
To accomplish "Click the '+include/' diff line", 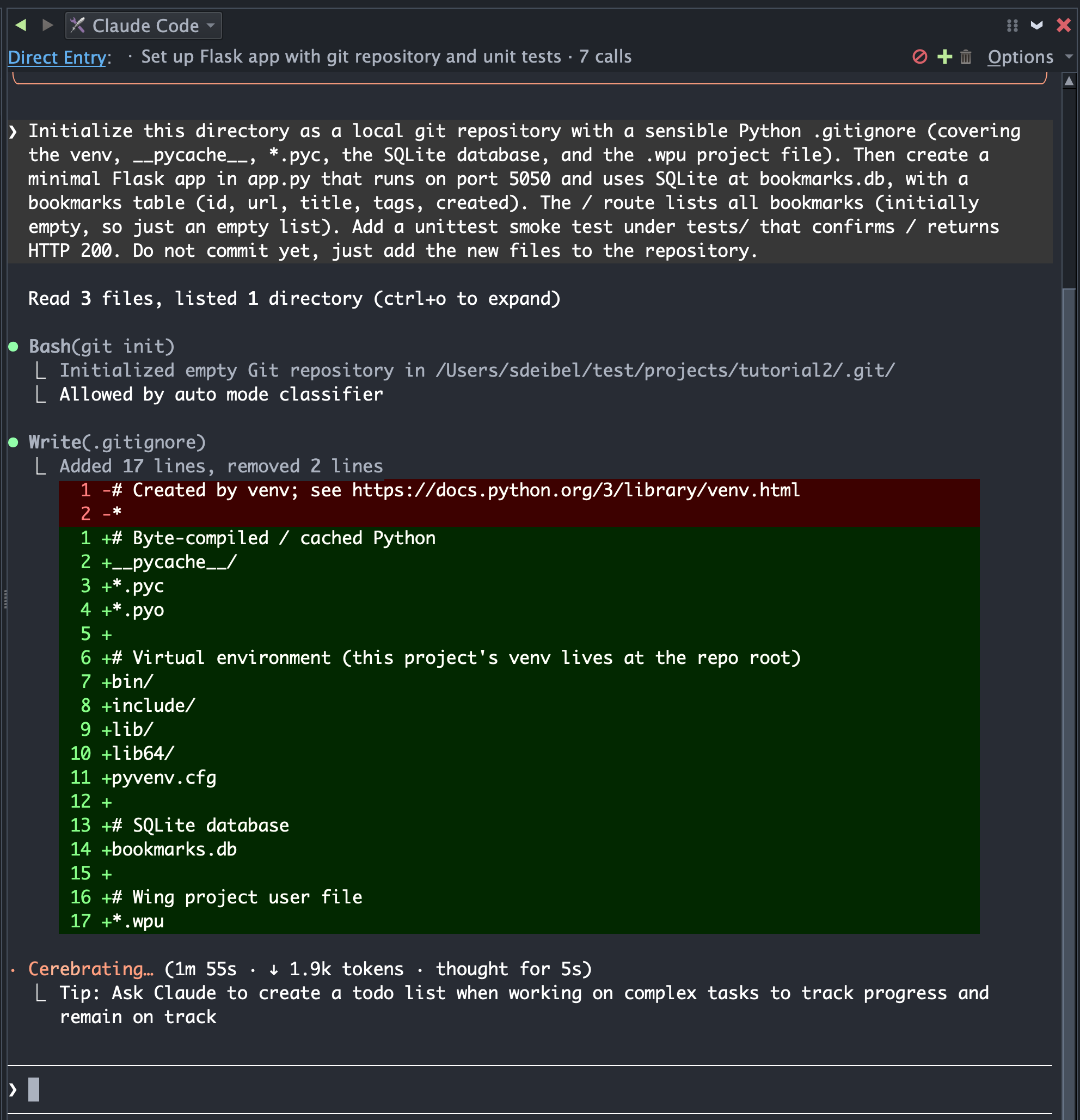I will (x=519, y=706).
